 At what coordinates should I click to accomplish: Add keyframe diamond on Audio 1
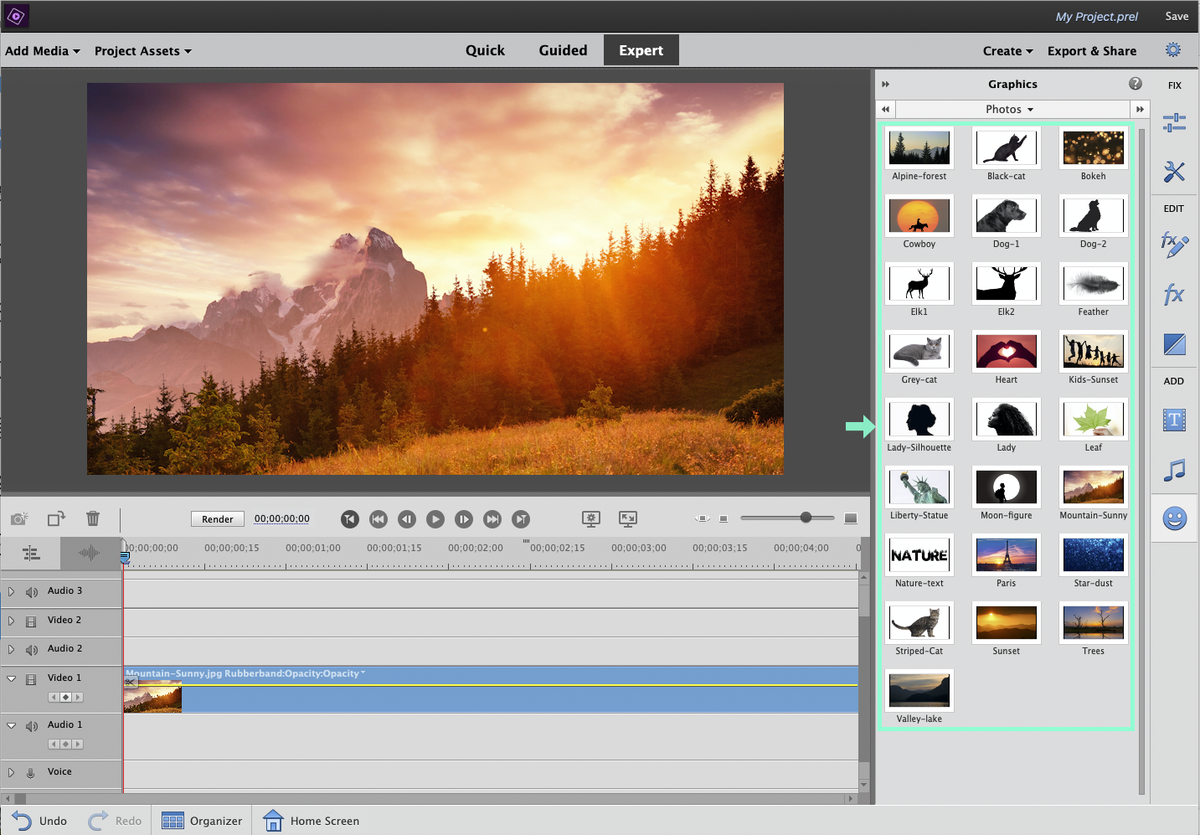click(66, 744)
